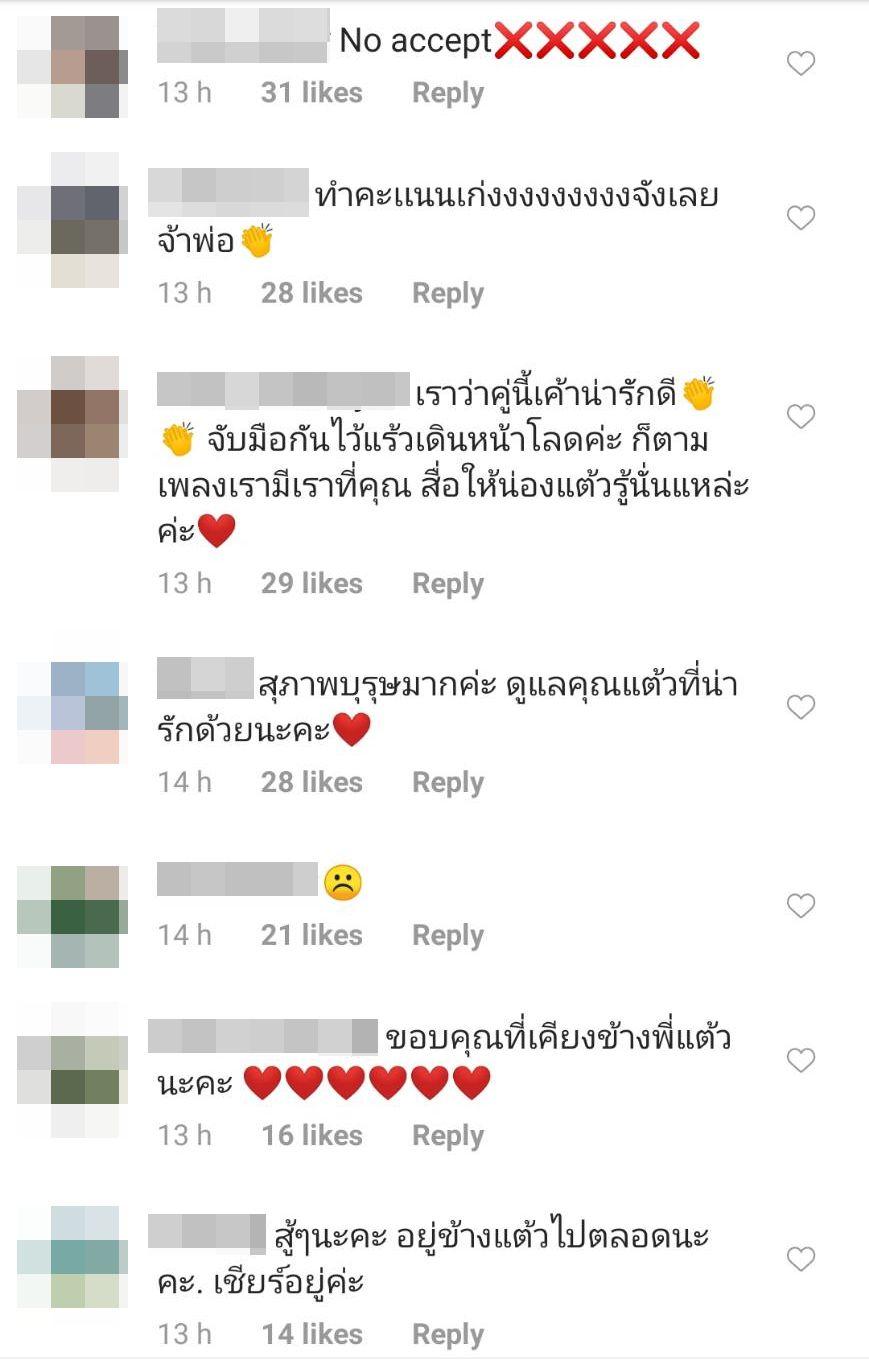
Task: Open profile picture of "No accept" commenter
Action: point(73,67)
